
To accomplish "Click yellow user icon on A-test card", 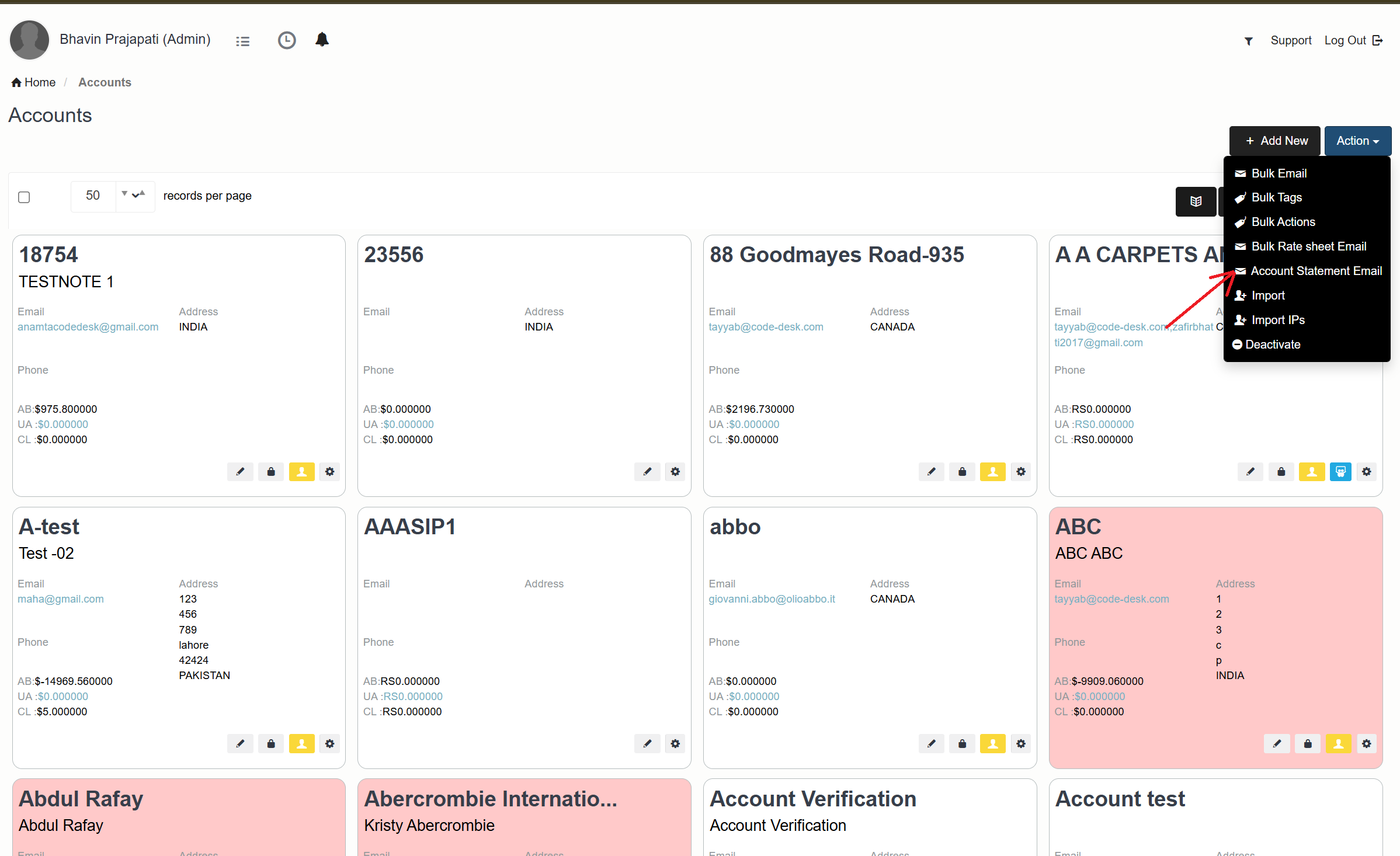I will coord(301,744).
